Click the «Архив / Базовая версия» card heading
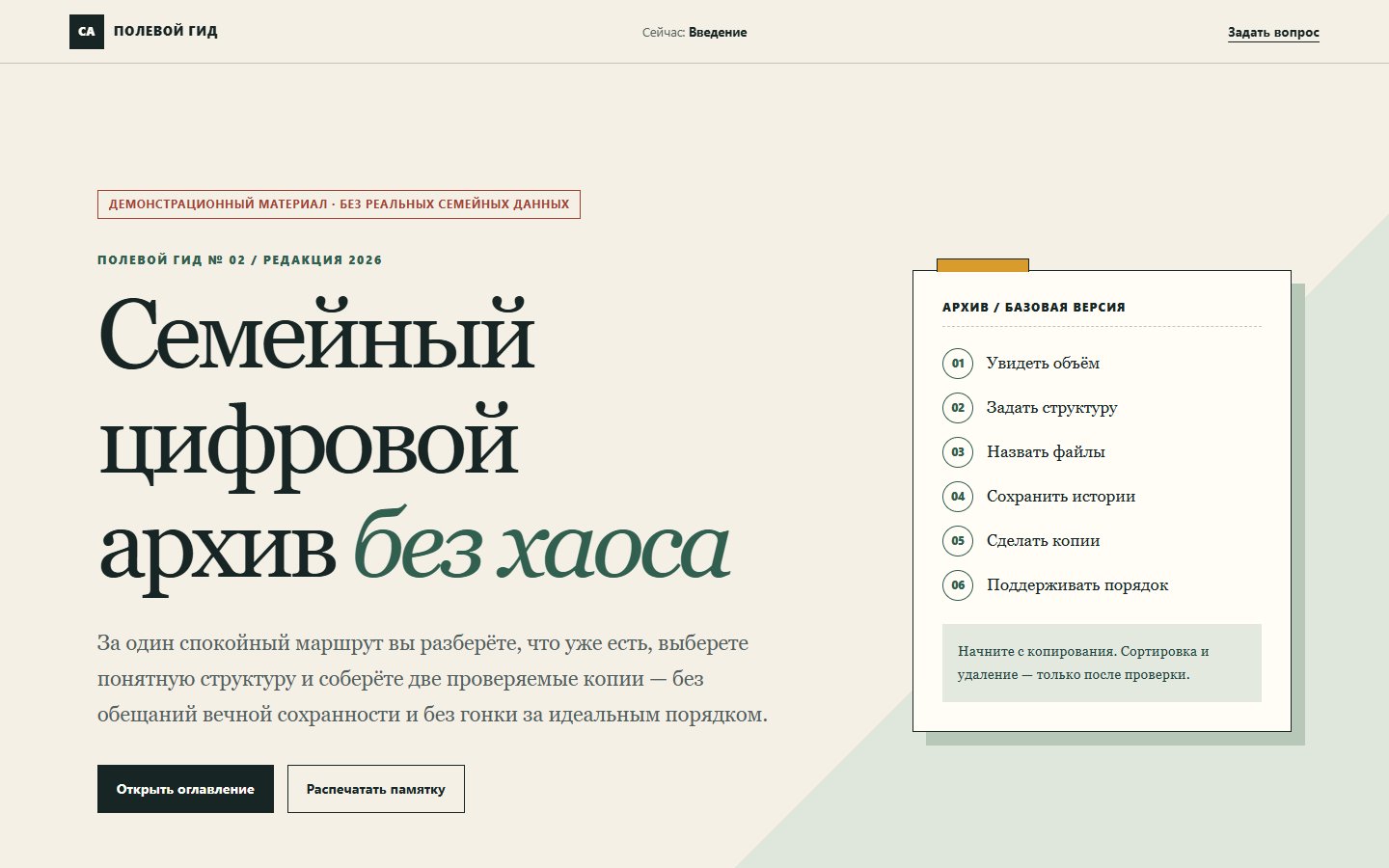Image resolution: width=1389 pixels, height=868 pixels. coord(1034,308)
